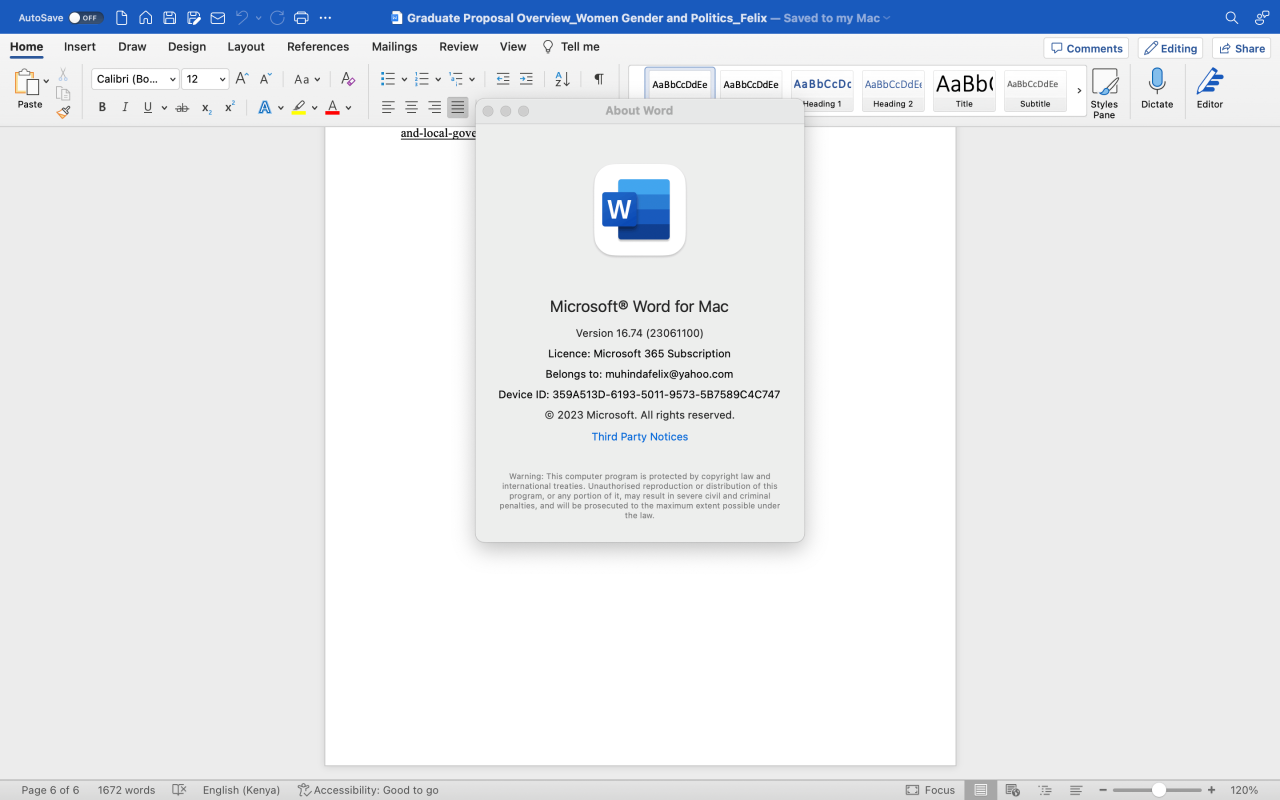1280x800 pixels.
Task: Apply the Title style from the gallery
Action: [964, 91]
